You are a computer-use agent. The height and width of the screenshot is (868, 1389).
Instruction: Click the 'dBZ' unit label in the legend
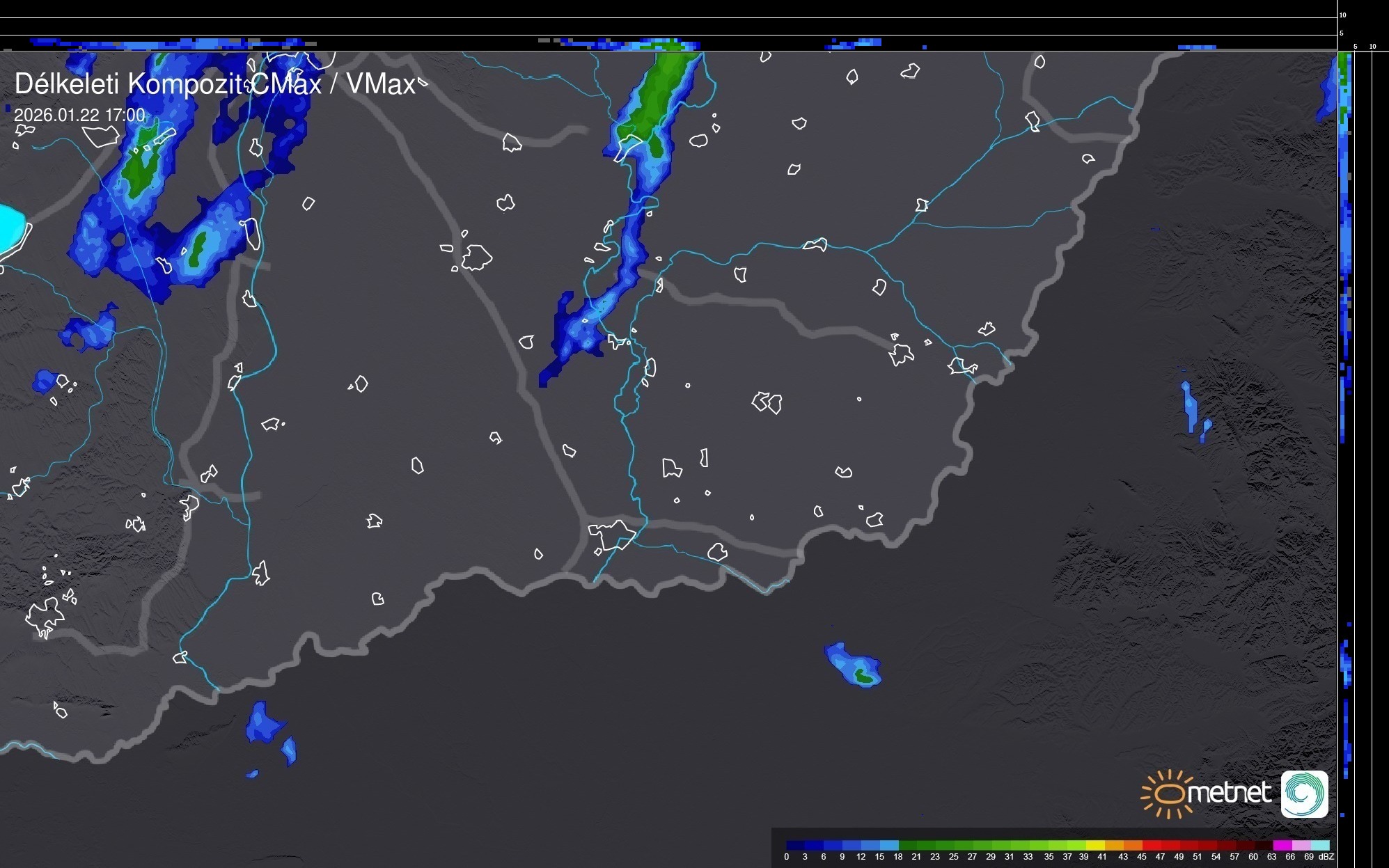(1326, 857)
